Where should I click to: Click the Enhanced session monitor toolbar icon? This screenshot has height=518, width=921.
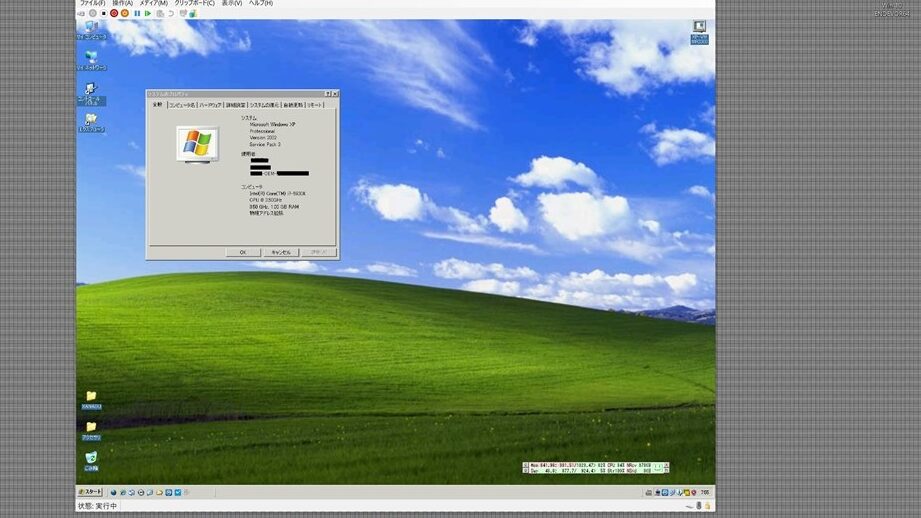[x=183, y=14]
